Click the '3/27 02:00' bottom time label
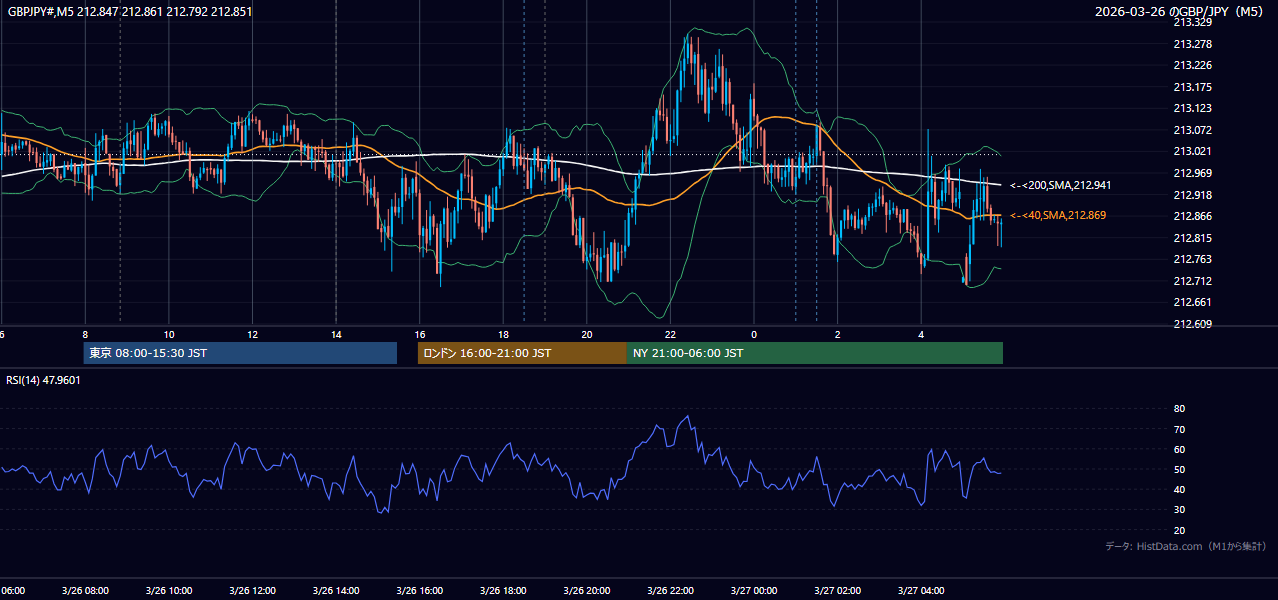This screenshot has height=600, width=1278. point(837,591)
